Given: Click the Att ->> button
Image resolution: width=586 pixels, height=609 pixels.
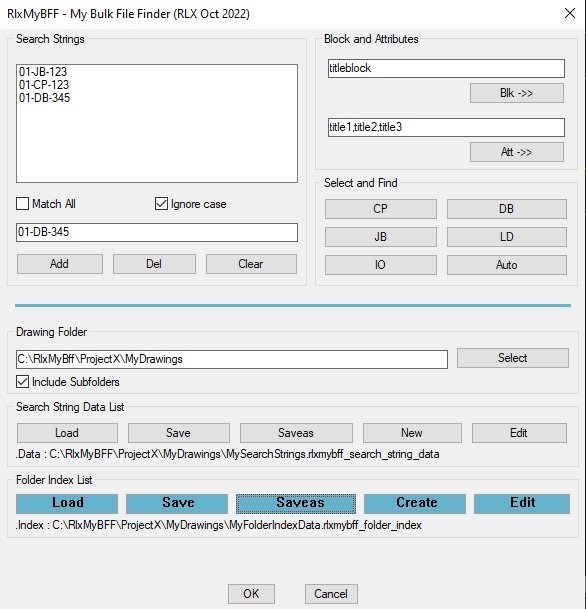Looking at the screenshot, I should pyautogui.click(x=516, y=152).
